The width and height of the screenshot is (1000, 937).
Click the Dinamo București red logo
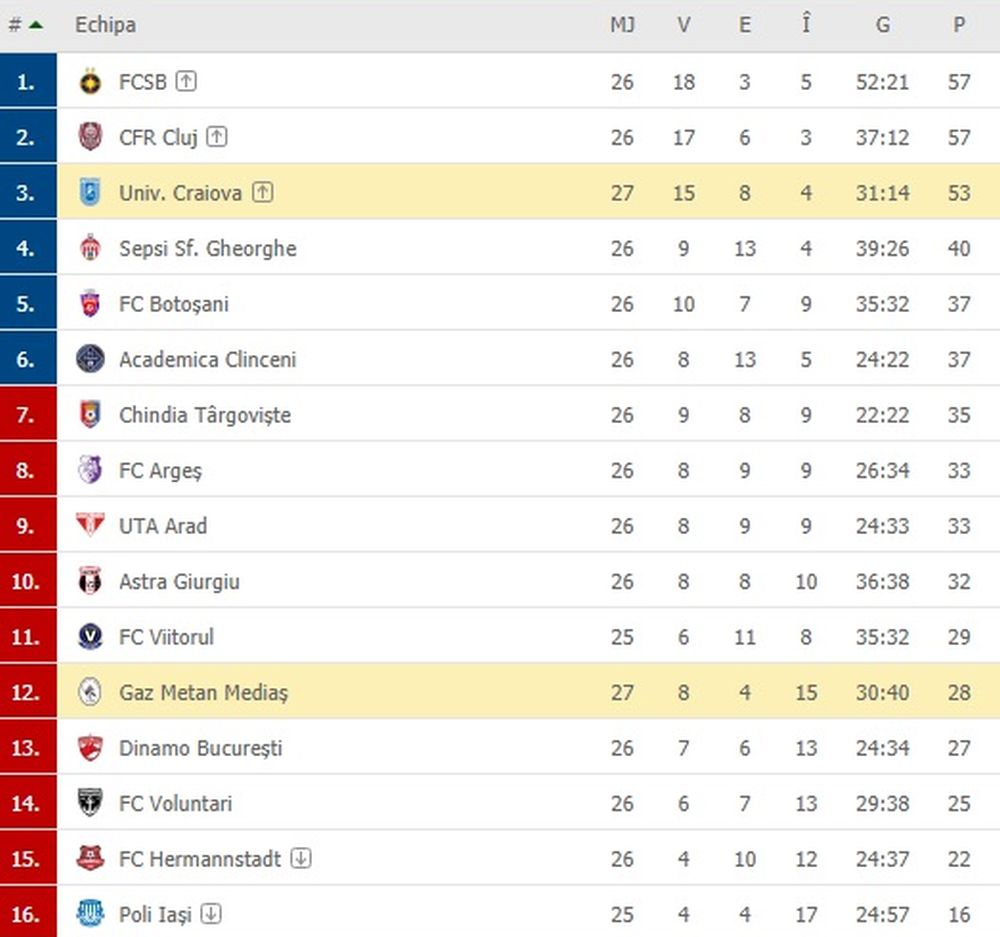pos(90,748)
